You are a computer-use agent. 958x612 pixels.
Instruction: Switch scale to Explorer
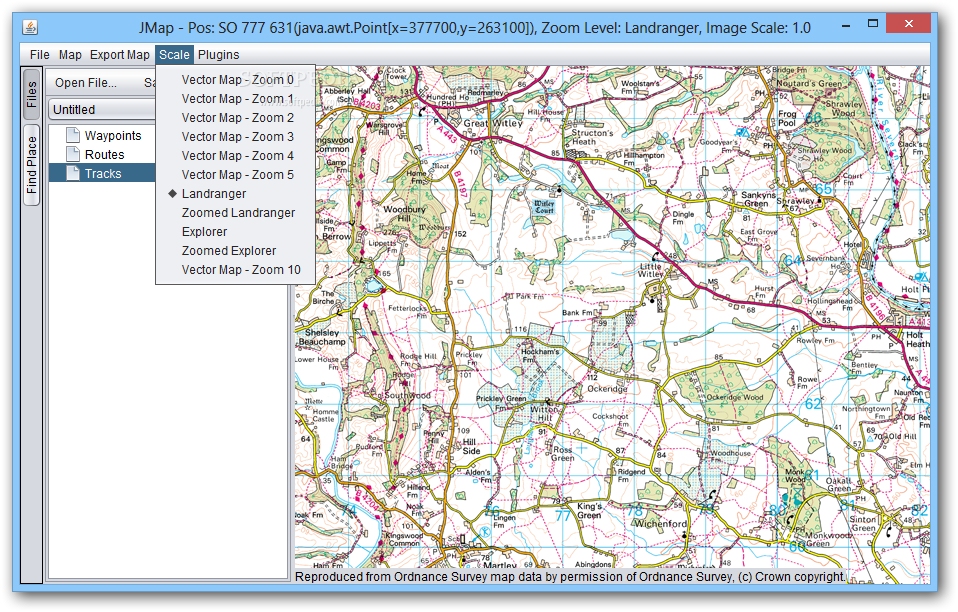[x=236, y=231]
